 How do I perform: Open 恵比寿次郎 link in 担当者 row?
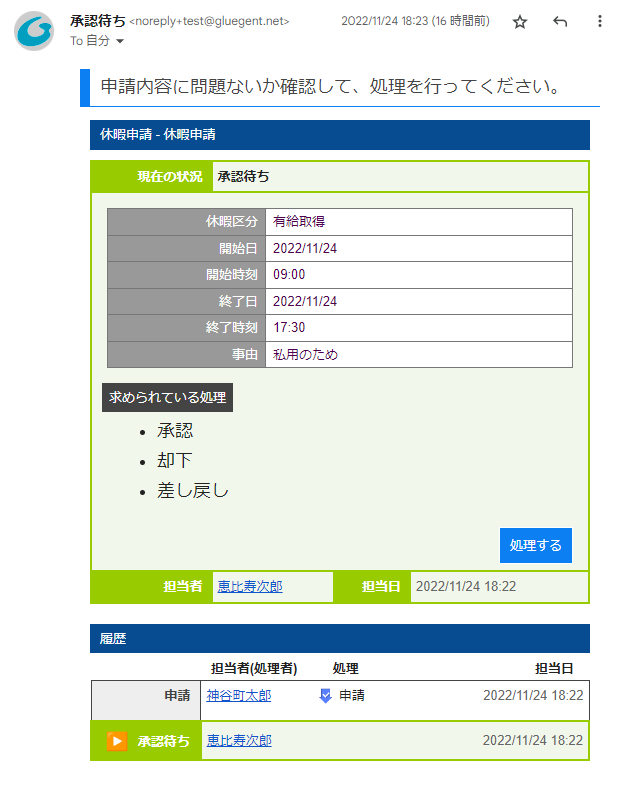(x=250, y=586)
